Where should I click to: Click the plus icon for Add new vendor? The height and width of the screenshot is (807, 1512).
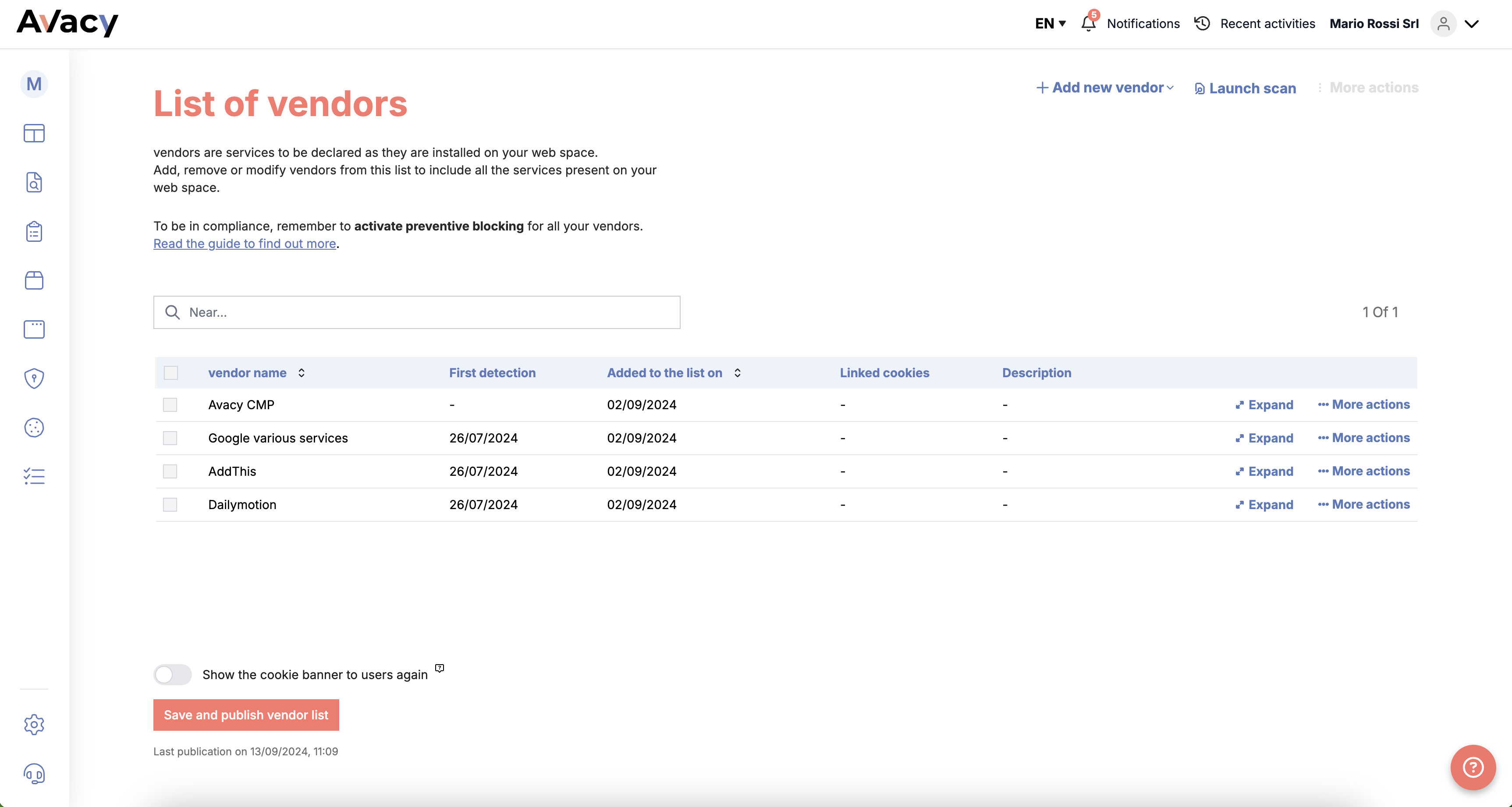click(x=1042, y=88)
